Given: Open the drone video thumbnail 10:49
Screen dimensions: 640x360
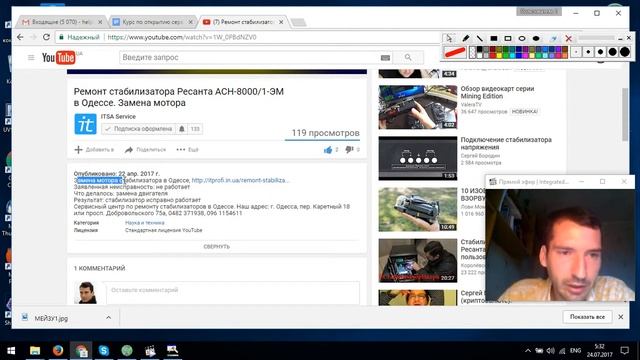Looking at the screenshot, I should (418, 209).
